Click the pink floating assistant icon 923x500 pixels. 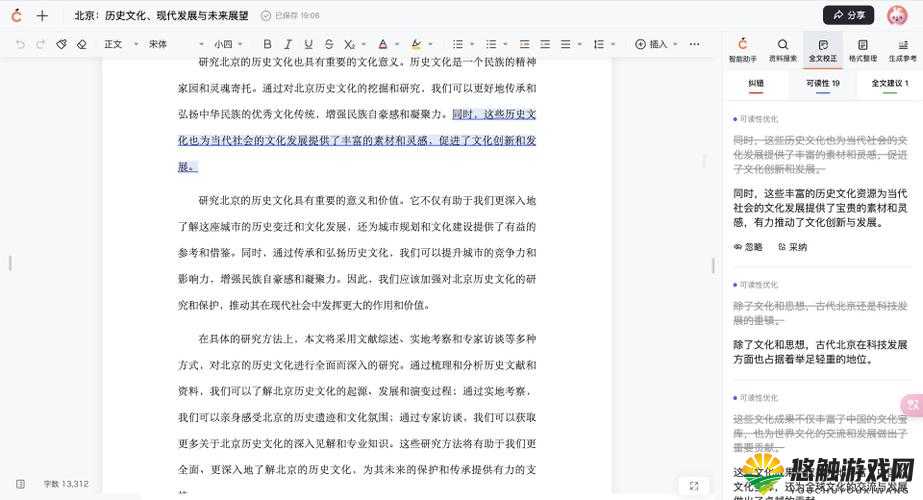click(912, 405)
